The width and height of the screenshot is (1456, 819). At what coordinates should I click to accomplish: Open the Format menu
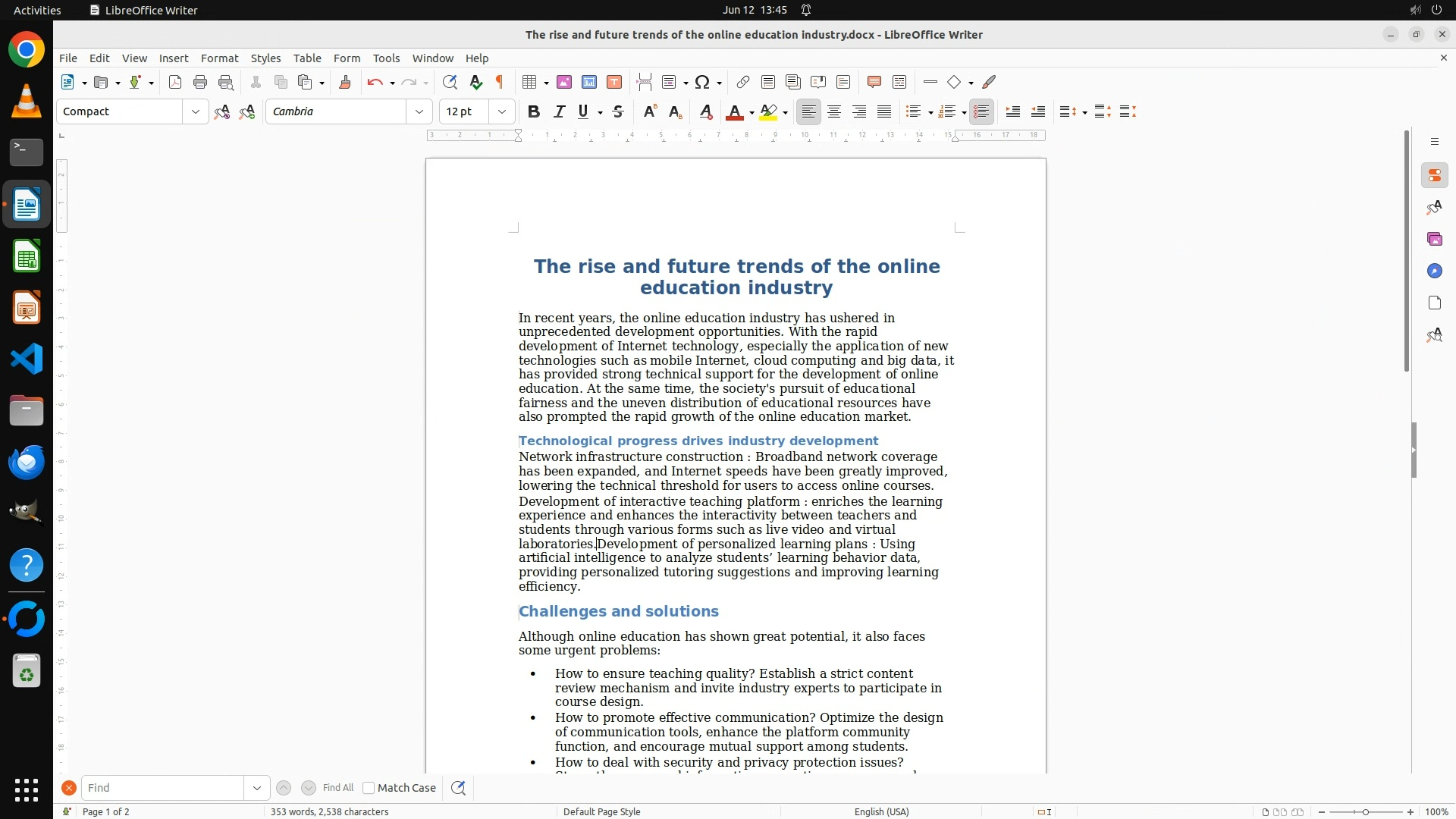click(x=219, y=58)
